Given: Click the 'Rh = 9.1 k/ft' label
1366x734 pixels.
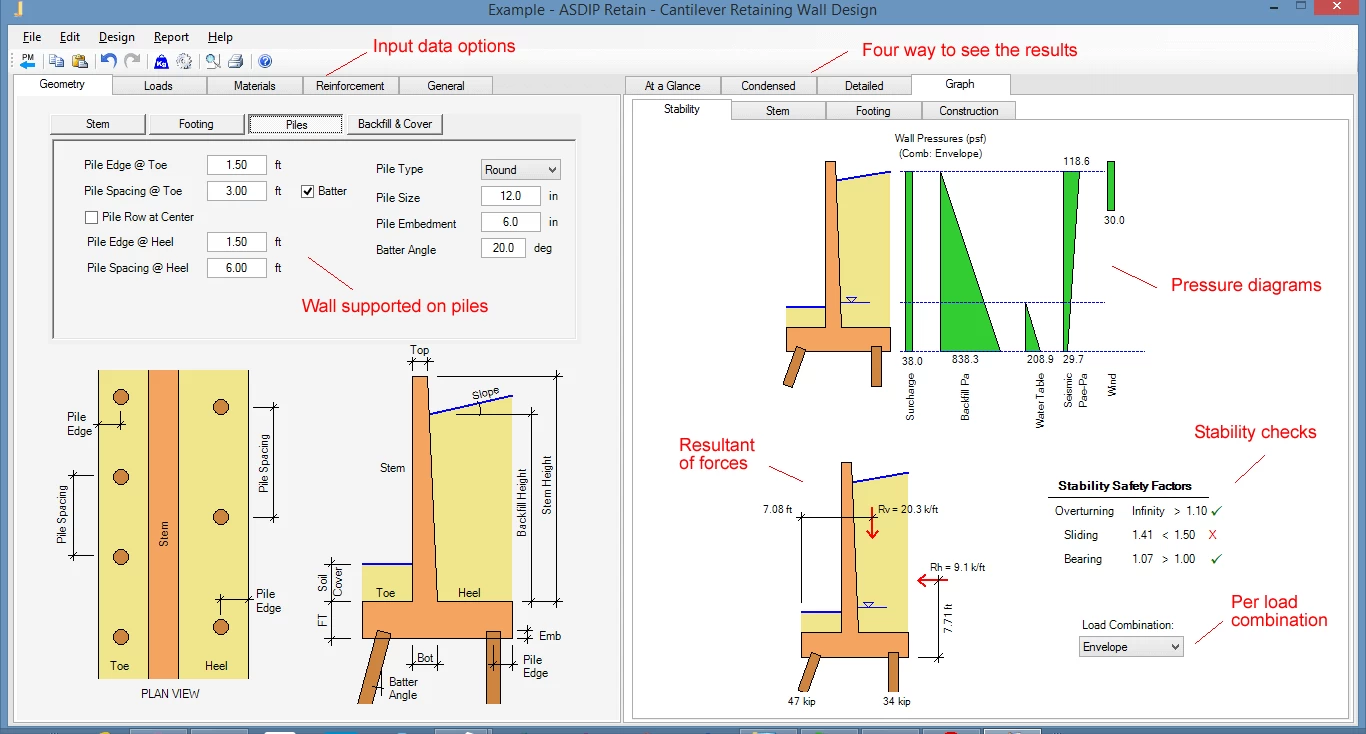Looking at the screenshot, I should [957, 568].
